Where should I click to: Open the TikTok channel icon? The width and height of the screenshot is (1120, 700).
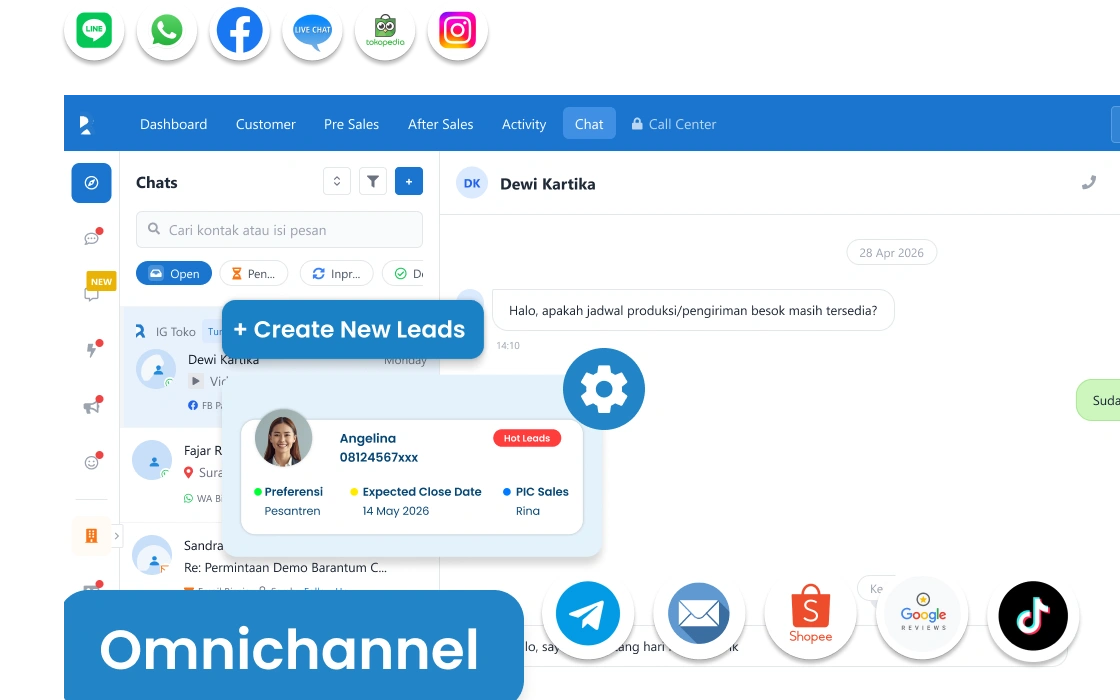(x=1033, y=616)
